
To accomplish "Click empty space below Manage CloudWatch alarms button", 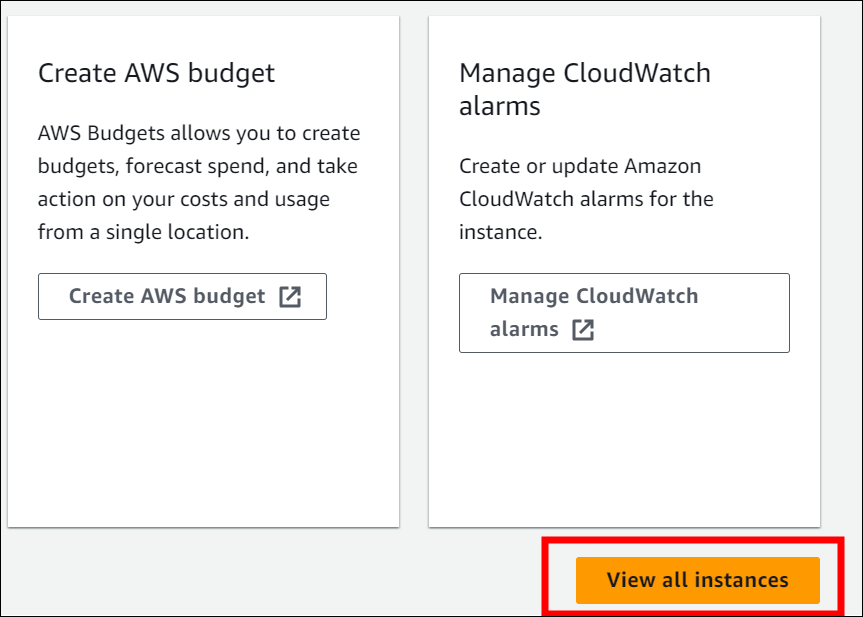I will pyautogui.click(x=623, y=440).
